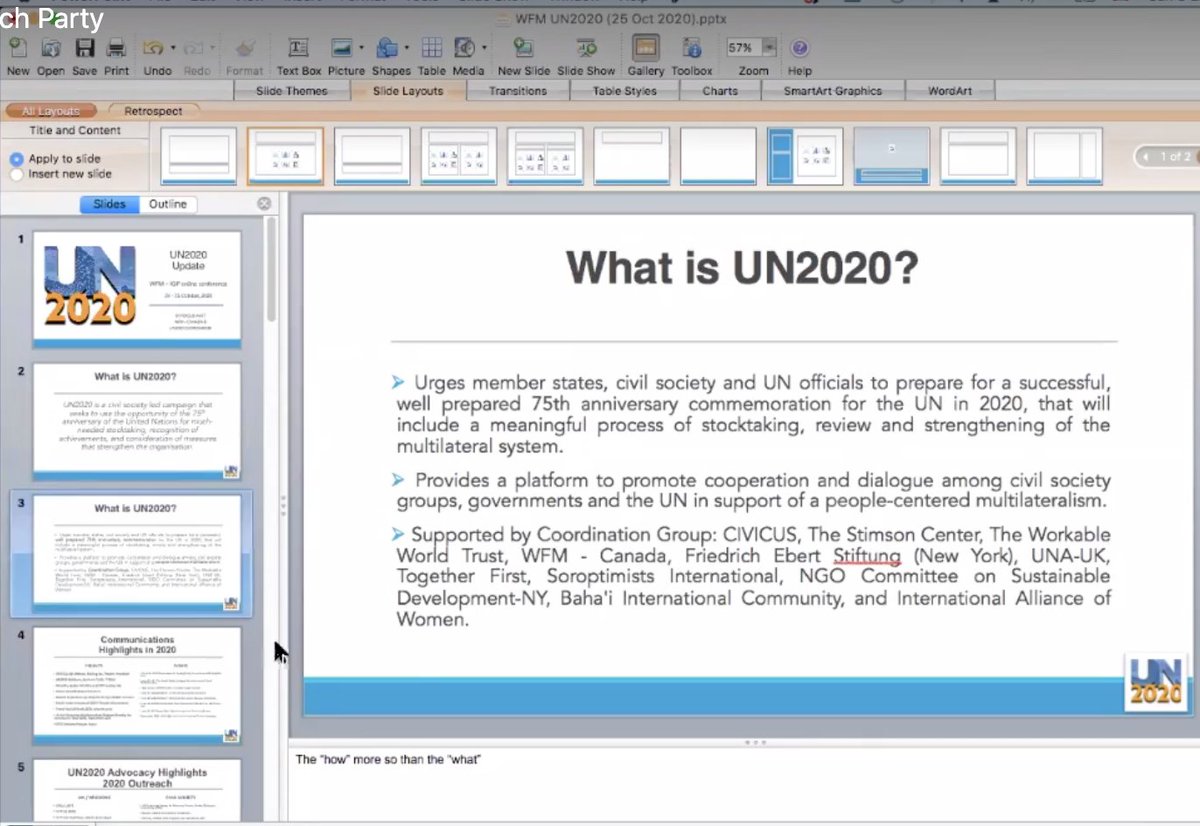Image resolution: width=1200 pixels, height=826 pixels.
Task: Open the Charts tab
Action: point(720,91)
